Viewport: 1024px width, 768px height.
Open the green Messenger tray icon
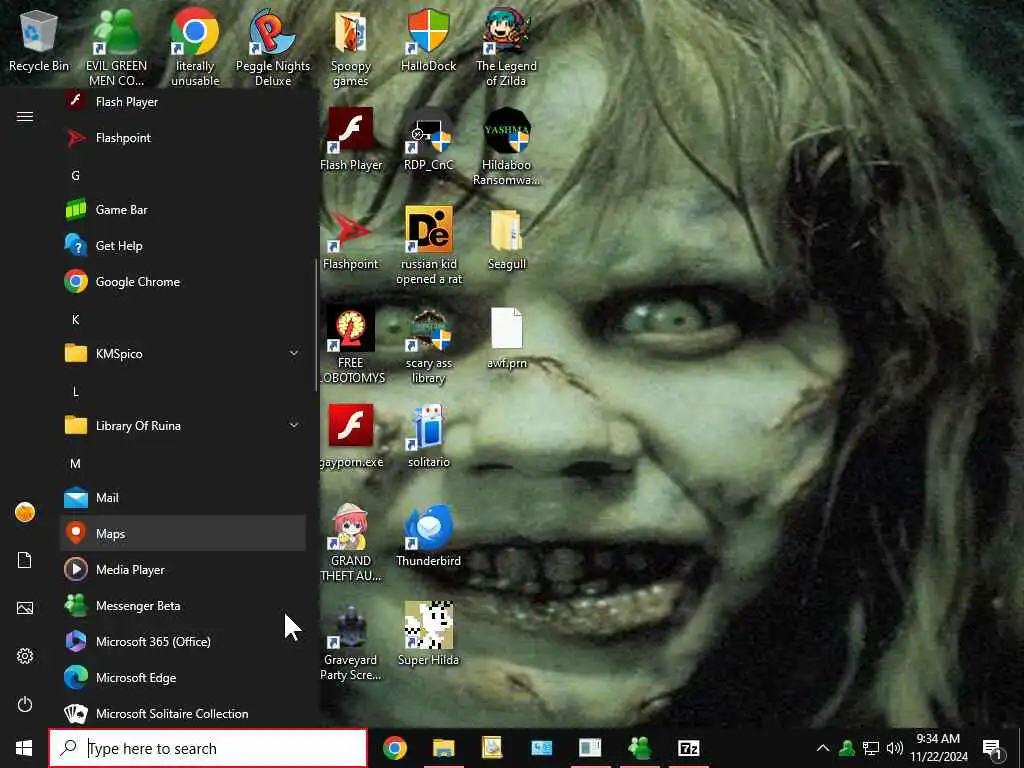click(847, 748)
